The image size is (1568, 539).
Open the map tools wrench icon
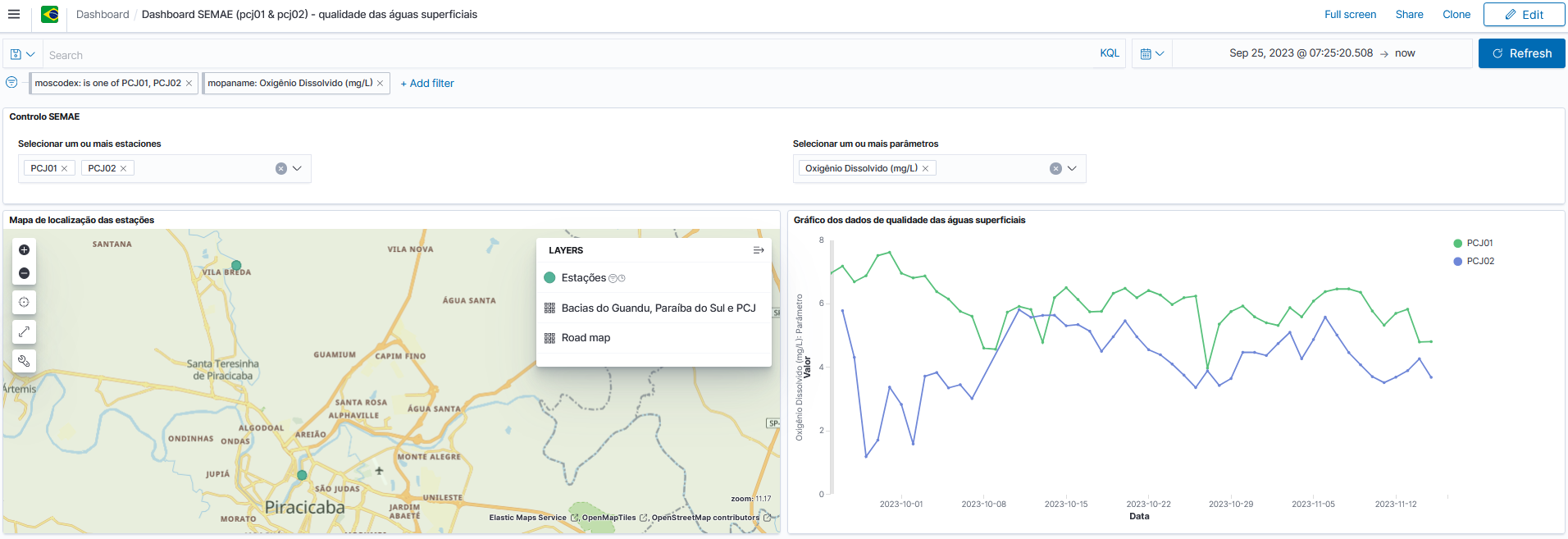pos(24,361)
